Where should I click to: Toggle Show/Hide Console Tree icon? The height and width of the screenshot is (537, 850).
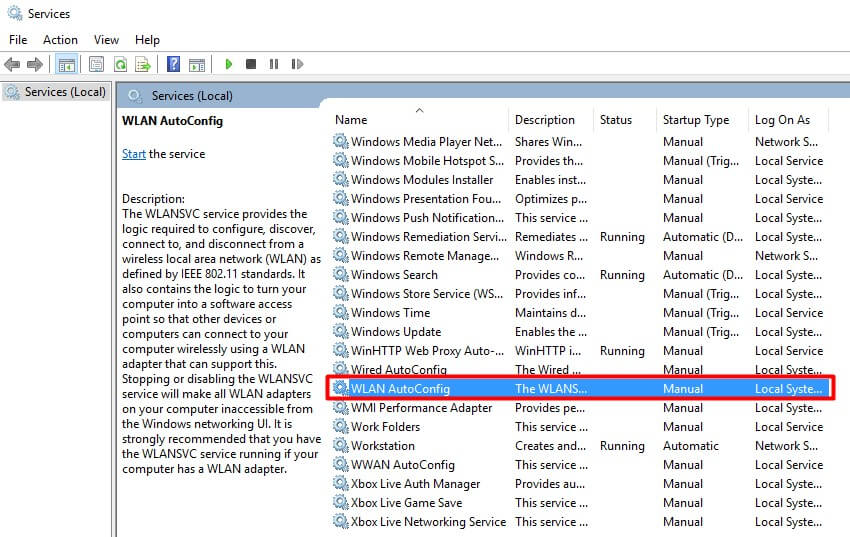(x=67, y=64)
